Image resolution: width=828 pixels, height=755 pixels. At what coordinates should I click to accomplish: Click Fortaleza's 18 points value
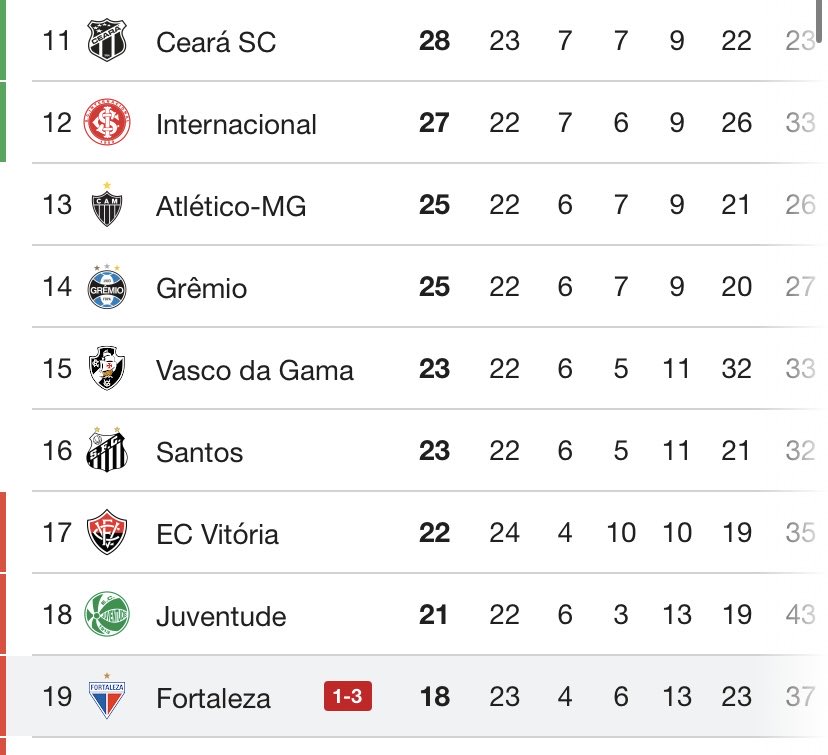(x=434, y=696)
